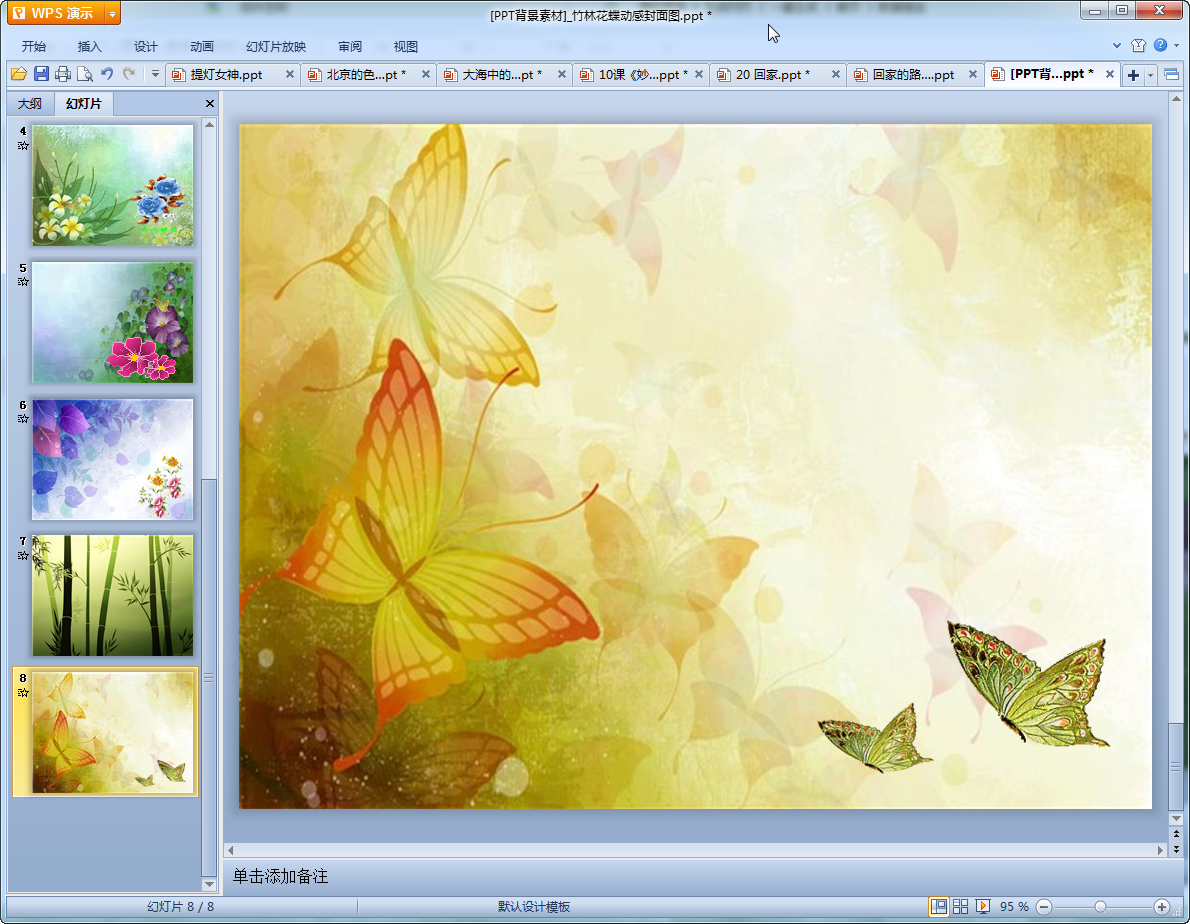The height and width of the screenshot is (924, 1190).
Task: Switch to the 北京的色...pt document tab
Action: coord(366,74)
